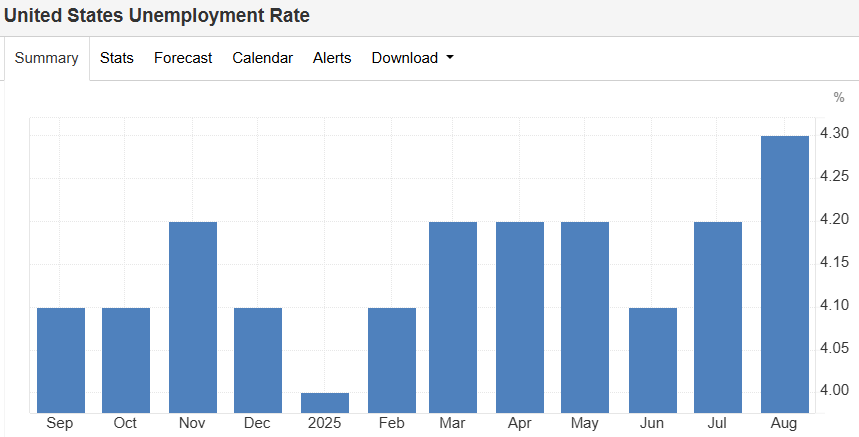Click the shortest bar labeled 2025
The width and height of the screenshot is (859, 437).
[325, 402]
